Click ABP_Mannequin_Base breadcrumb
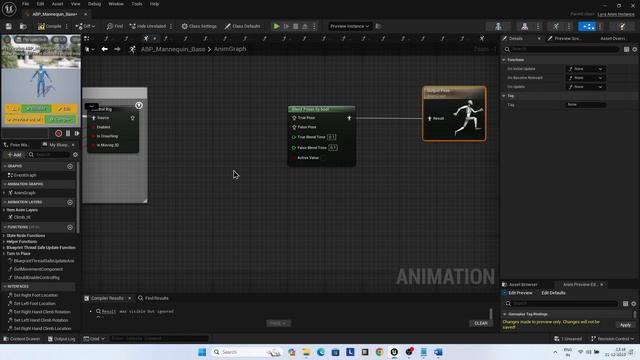 (x=173, y=49)
